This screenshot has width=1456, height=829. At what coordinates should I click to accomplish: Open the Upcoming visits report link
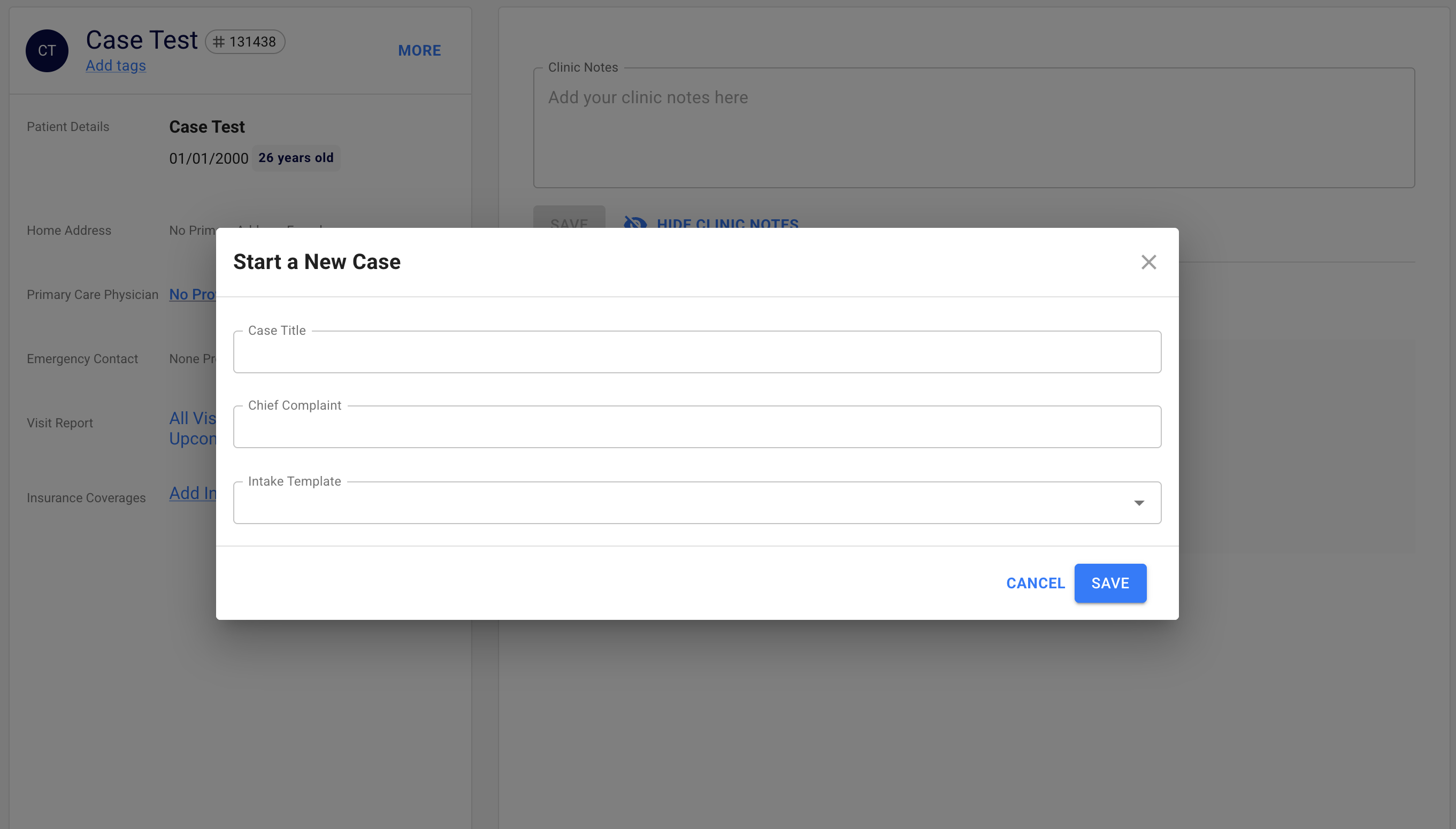point(193,439)
